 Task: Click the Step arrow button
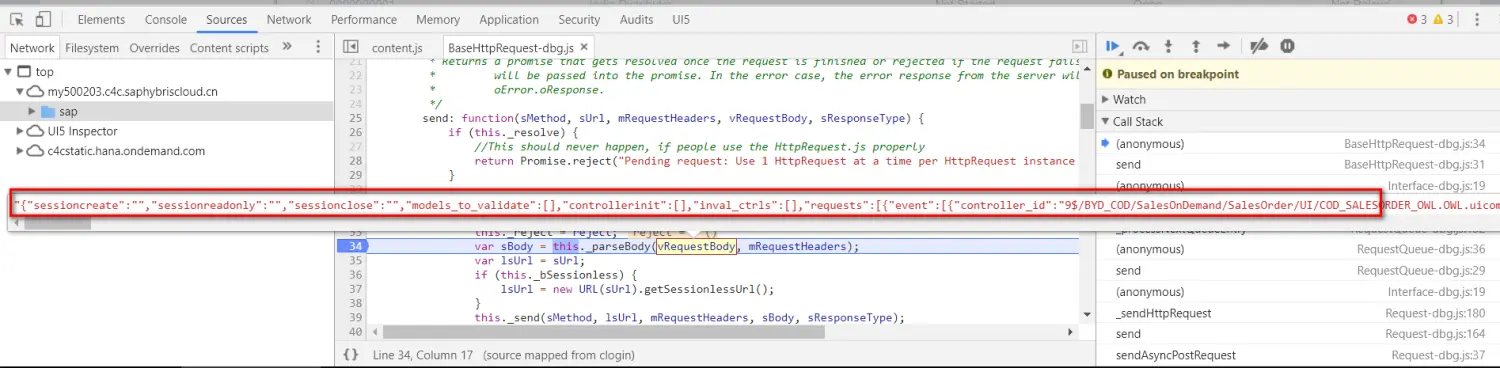click(1223, 46)
